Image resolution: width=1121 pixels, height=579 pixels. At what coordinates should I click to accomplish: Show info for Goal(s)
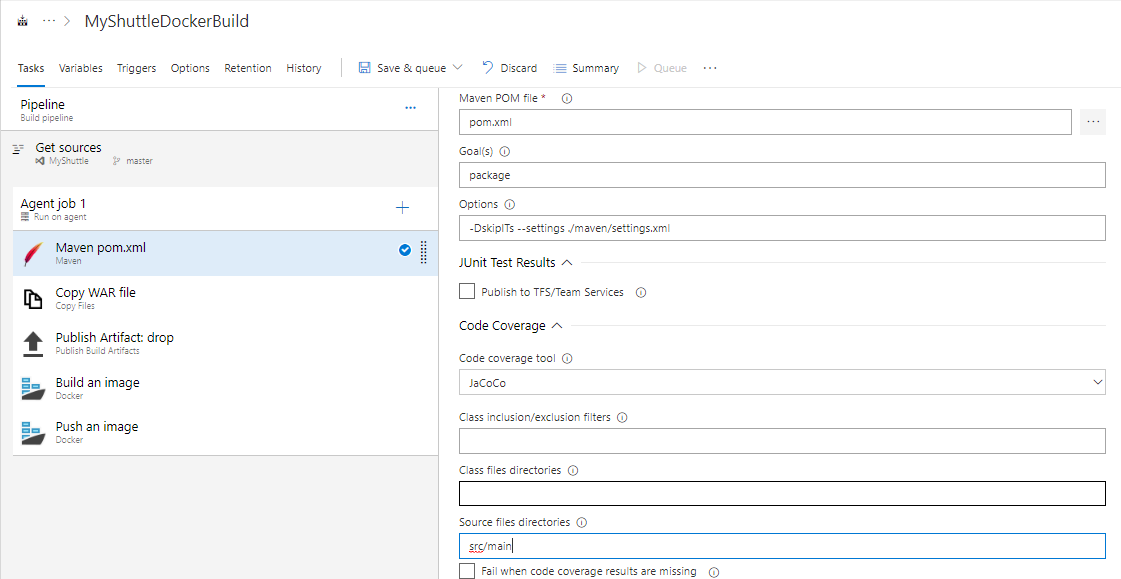coord(505,152)
